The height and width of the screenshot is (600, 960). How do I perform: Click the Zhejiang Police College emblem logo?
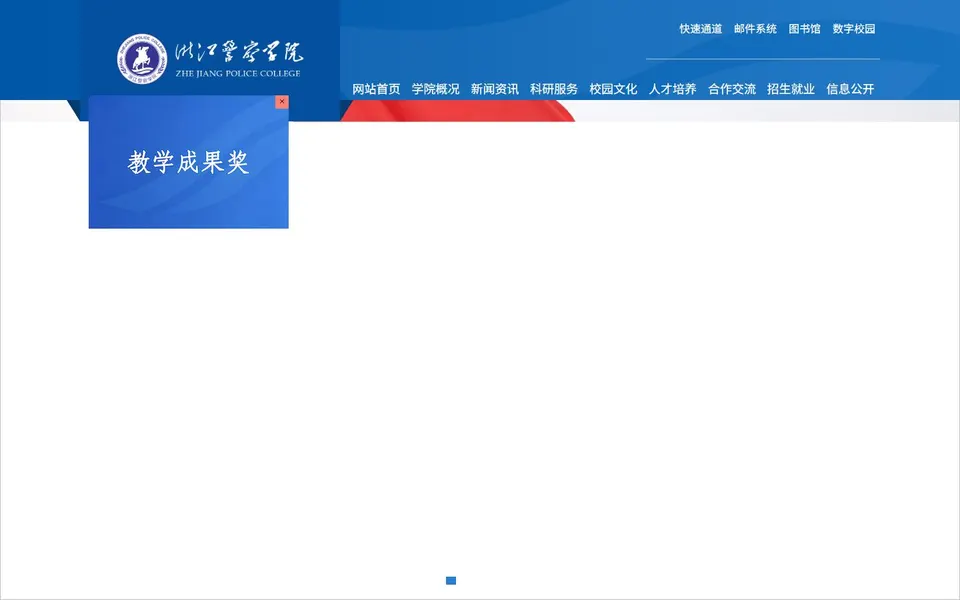[x=142, y=59]
